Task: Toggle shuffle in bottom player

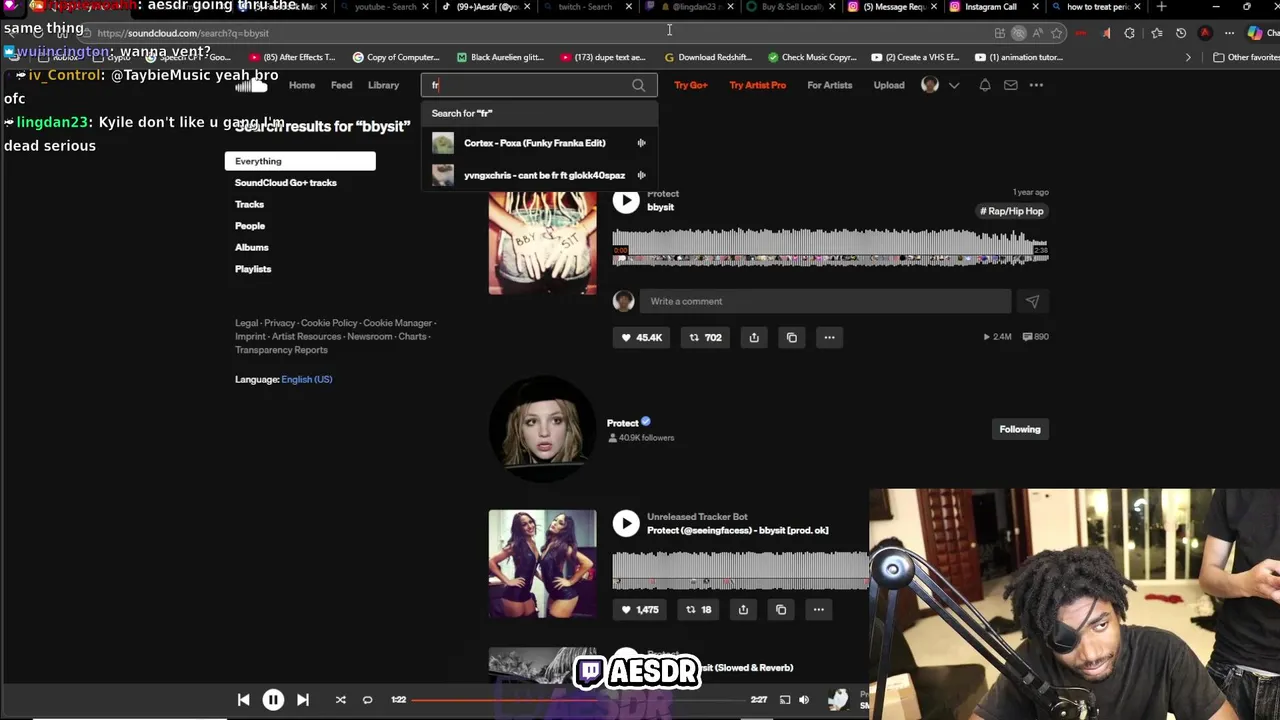Action: 341,700
